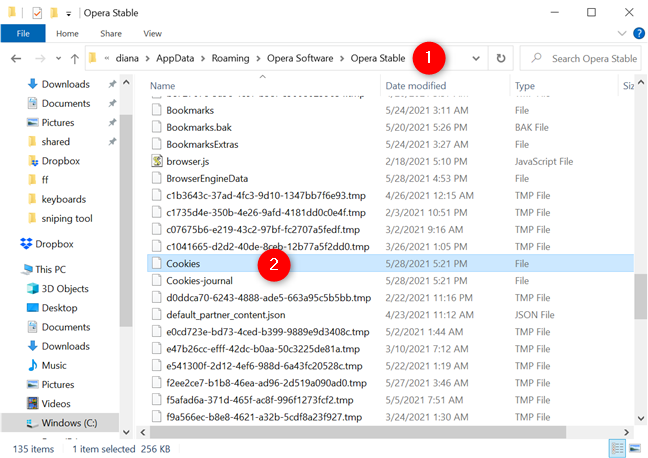Sort files by Date modified column
Screen dimensions: 648x458
pyautogui.click(x=415, y=86)
